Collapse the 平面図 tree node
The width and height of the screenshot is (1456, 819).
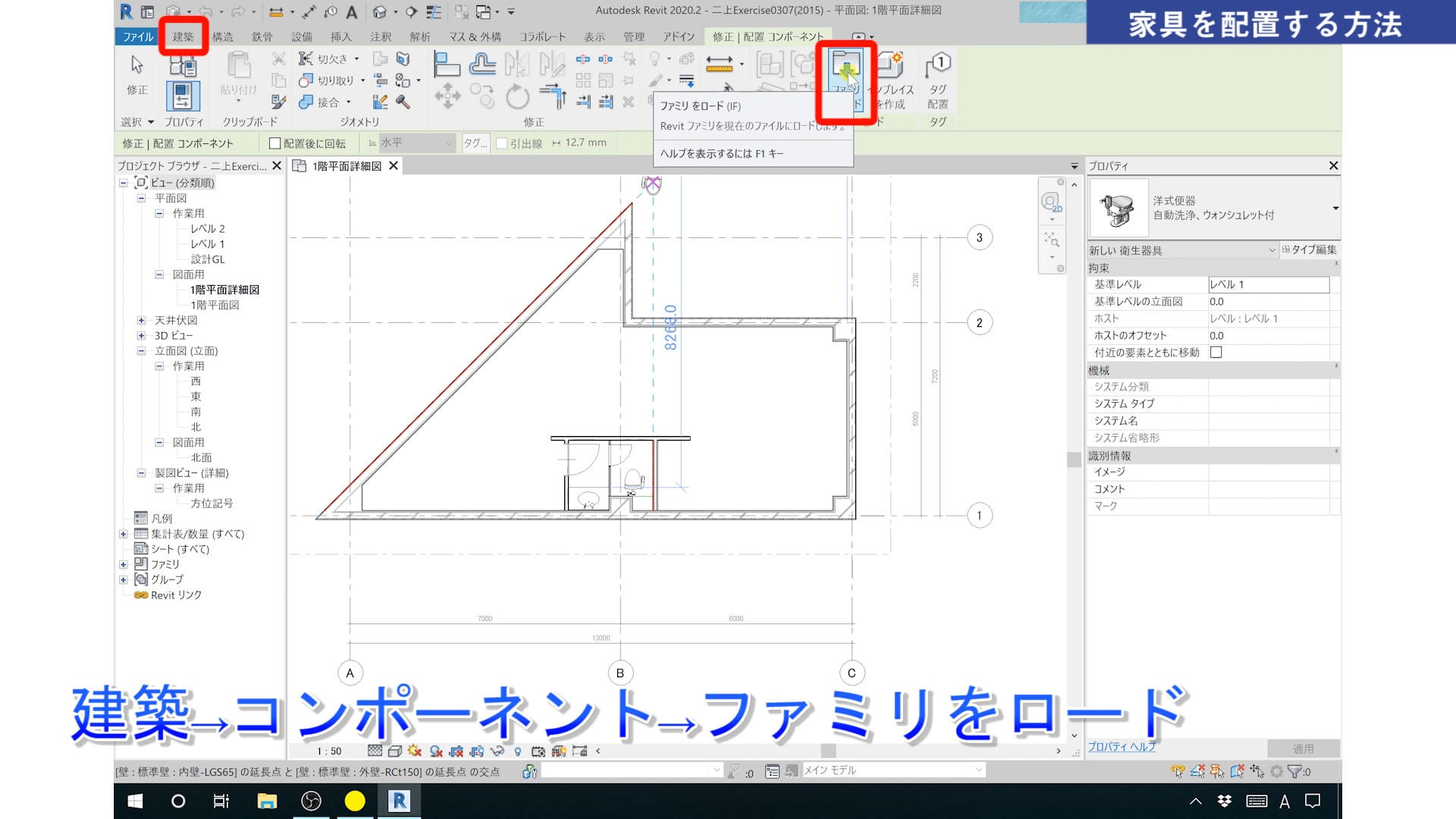(141, 198)
